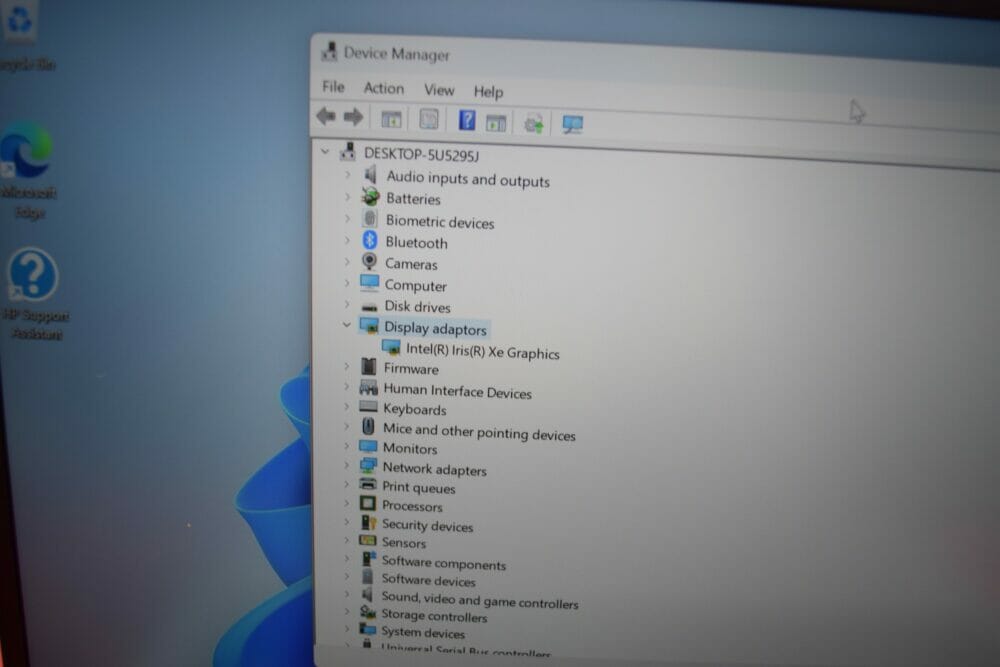Click the adapter icon beside Intel(R) Iris(R) Xe Graphics
Screen dimensions: 1000x667
[x=391, y=348]
